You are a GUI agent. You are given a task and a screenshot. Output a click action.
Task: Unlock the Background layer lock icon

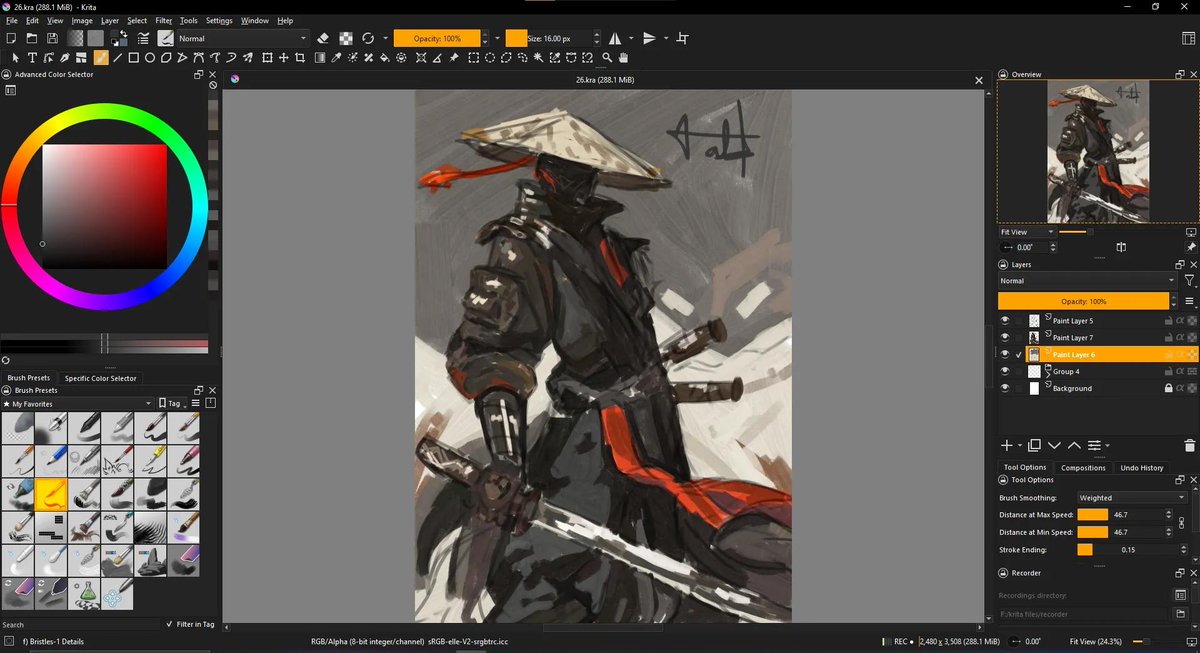click(x=1168, y=388)
